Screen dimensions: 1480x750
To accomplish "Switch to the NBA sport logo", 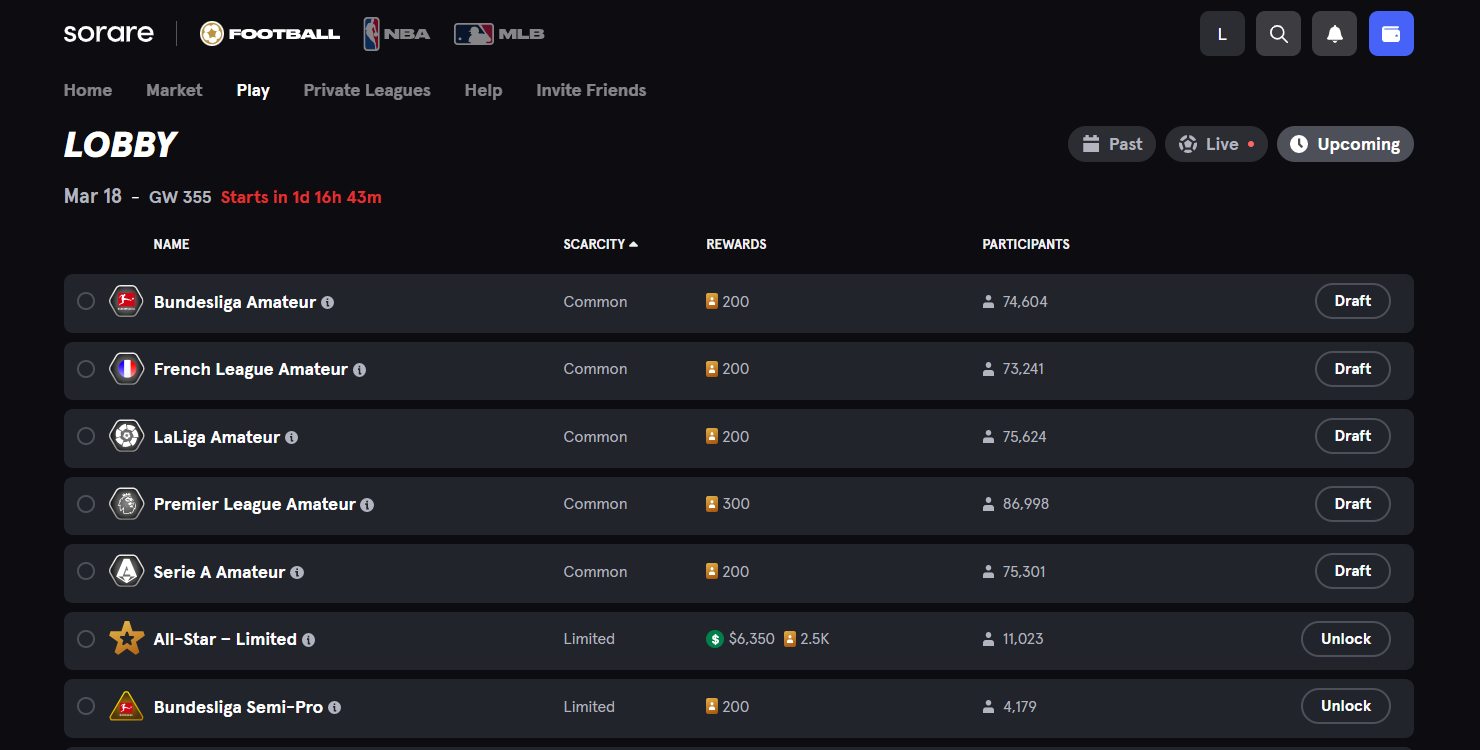I will tap(397, 34).
